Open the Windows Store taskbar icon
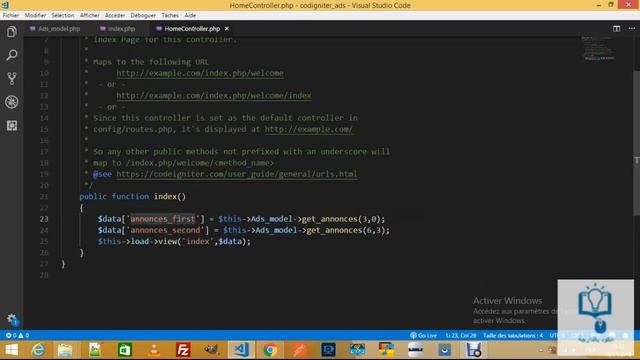 (x=124, y=350)
